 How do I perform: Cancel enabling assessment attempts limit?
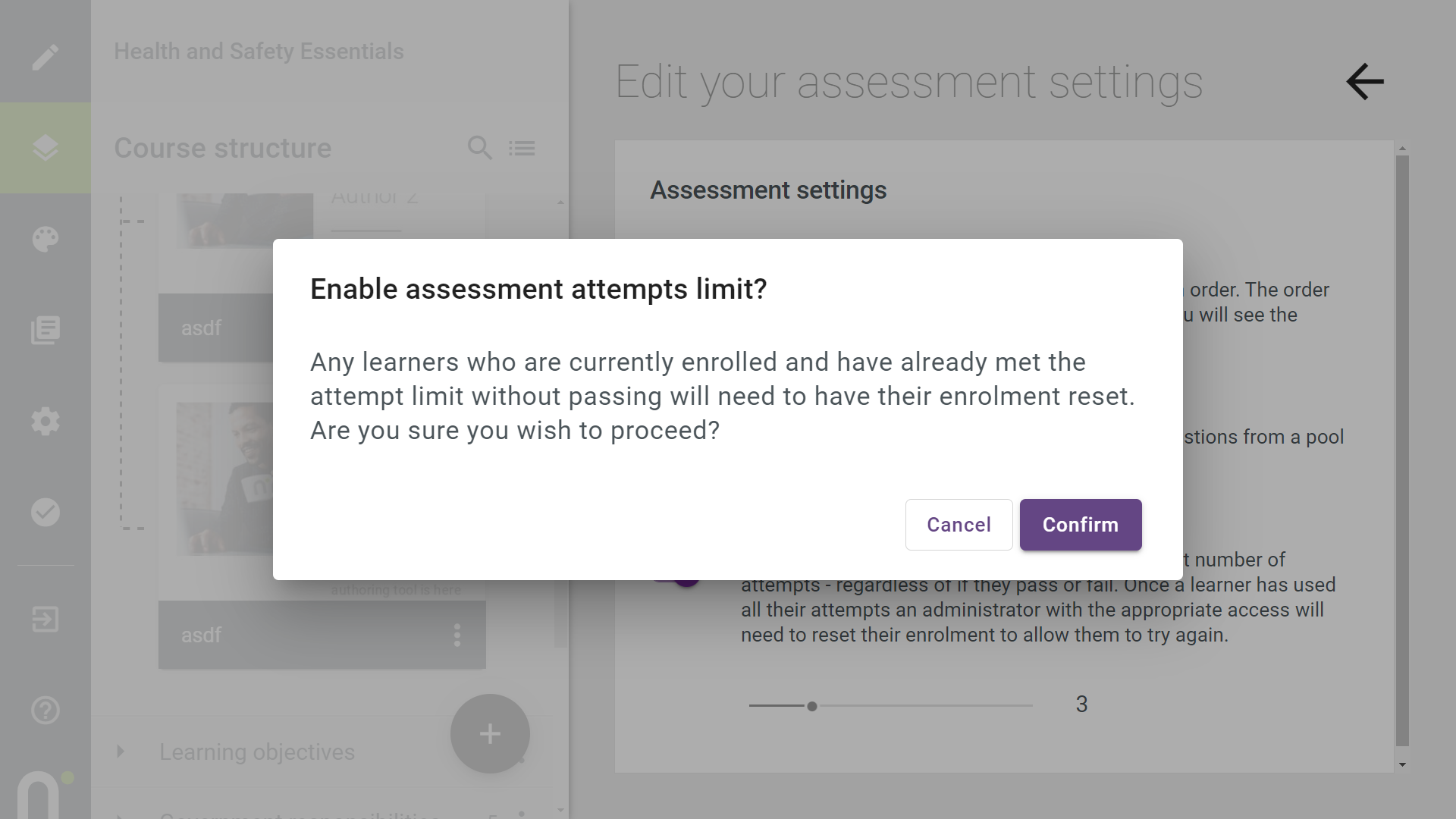pyautogui.click(x=959, y=524)
